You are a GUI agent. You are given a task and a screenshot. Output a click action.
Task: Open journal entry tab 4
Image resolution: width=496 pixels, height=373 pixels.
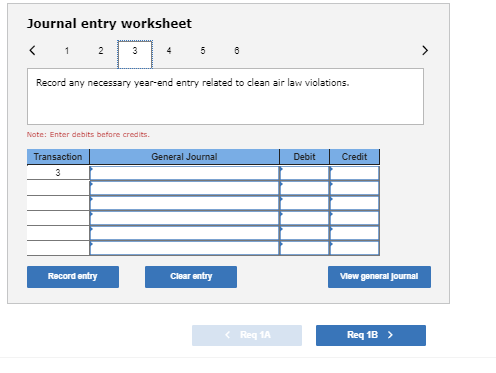169,51
